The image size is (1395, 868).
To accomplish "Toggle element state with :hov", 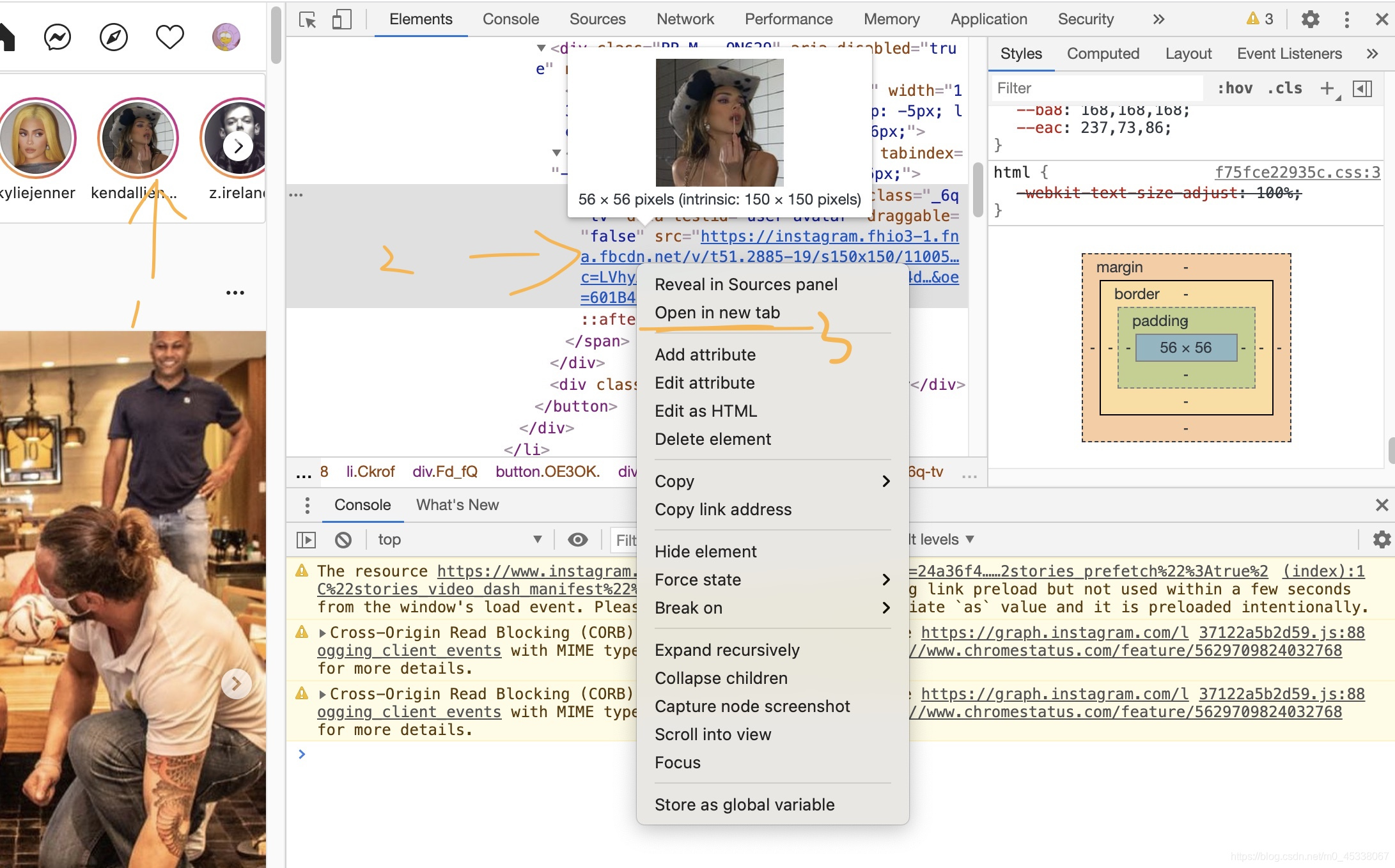I will (x=1235, y=88).
